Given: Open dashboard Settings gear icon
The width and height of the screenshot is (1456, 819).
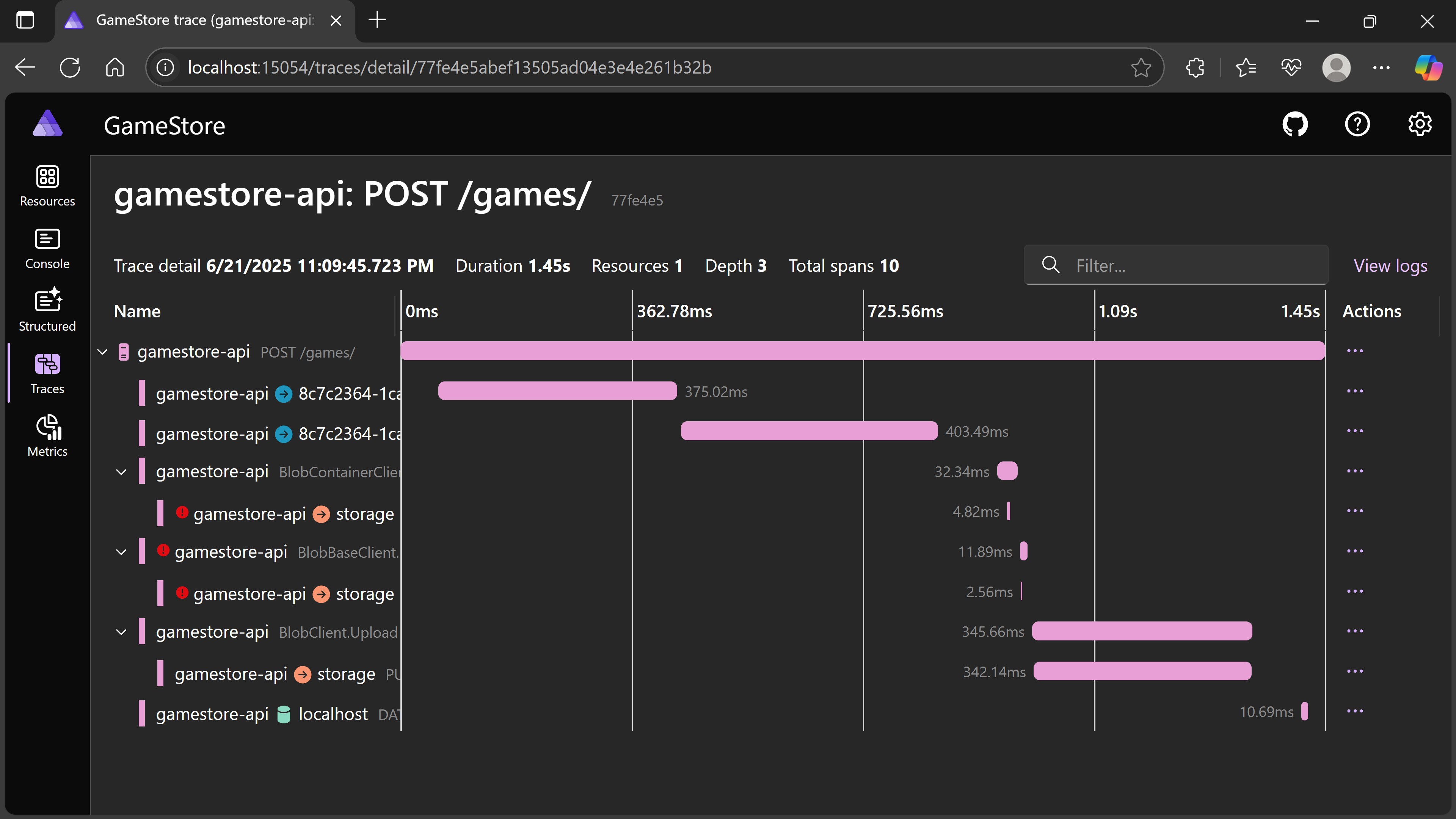Looking at the screenshot, I should 1420,124.
